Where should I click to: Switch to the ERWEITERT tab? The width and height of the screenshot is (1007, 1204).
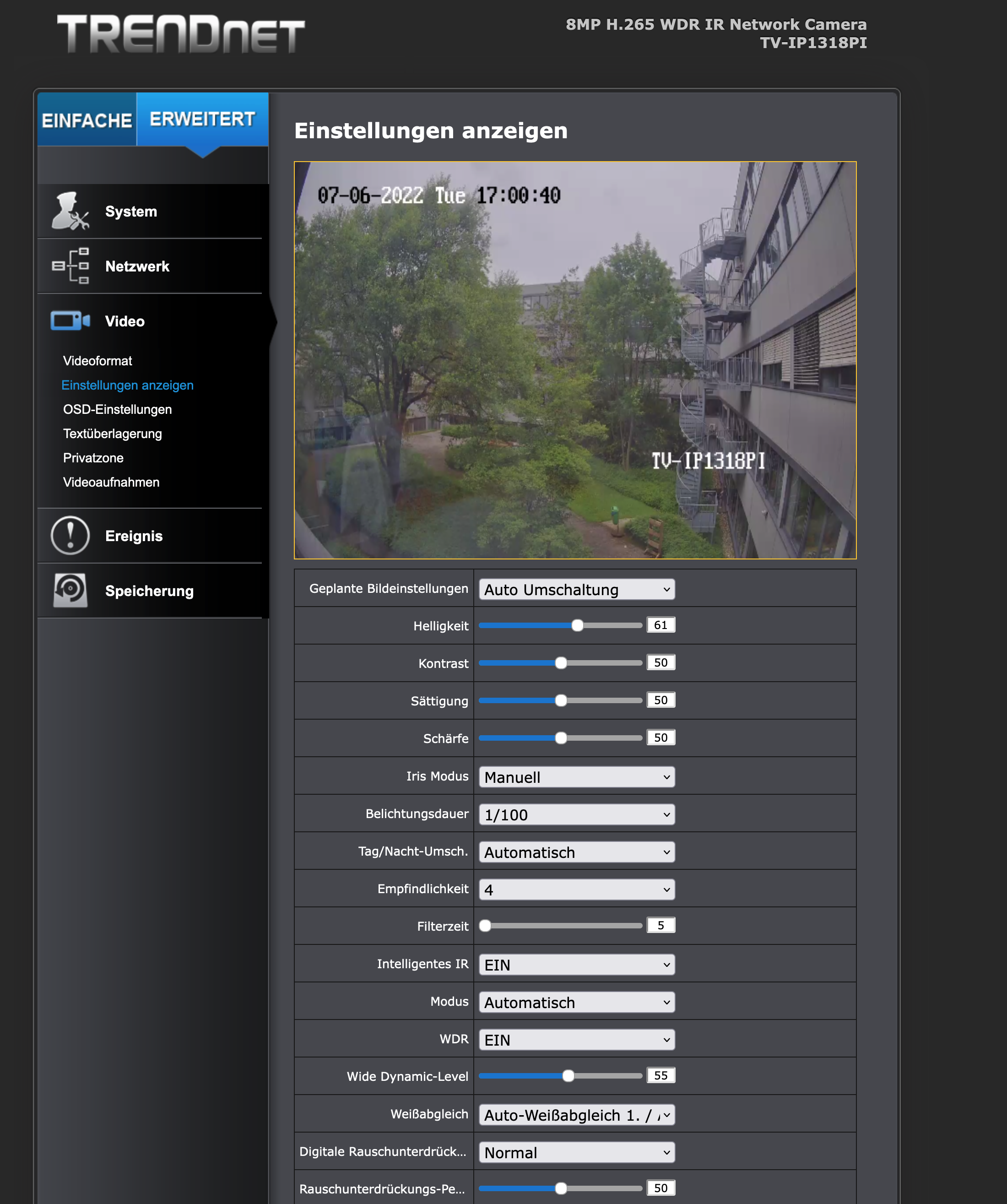[x=202, y=119]
